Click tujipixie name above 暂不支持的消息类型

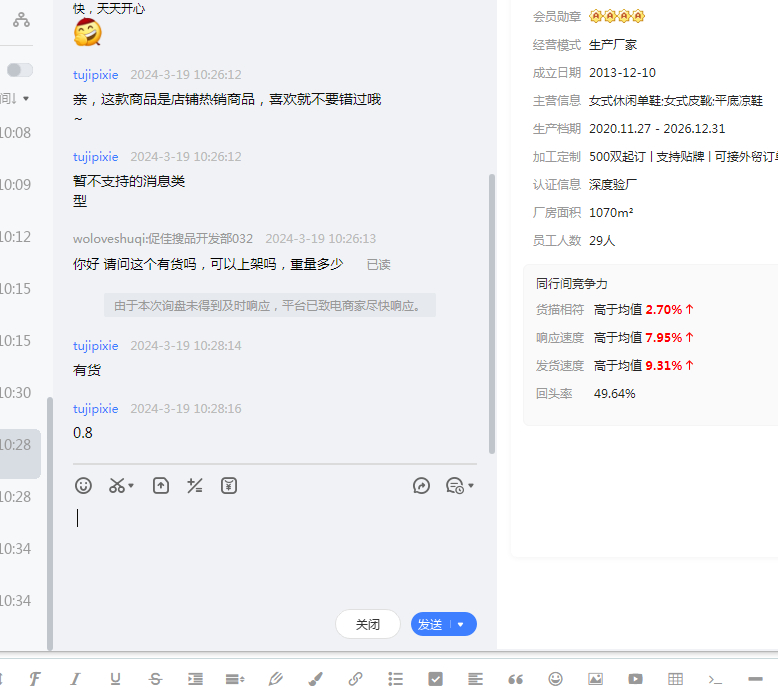(x=95, y=157)
